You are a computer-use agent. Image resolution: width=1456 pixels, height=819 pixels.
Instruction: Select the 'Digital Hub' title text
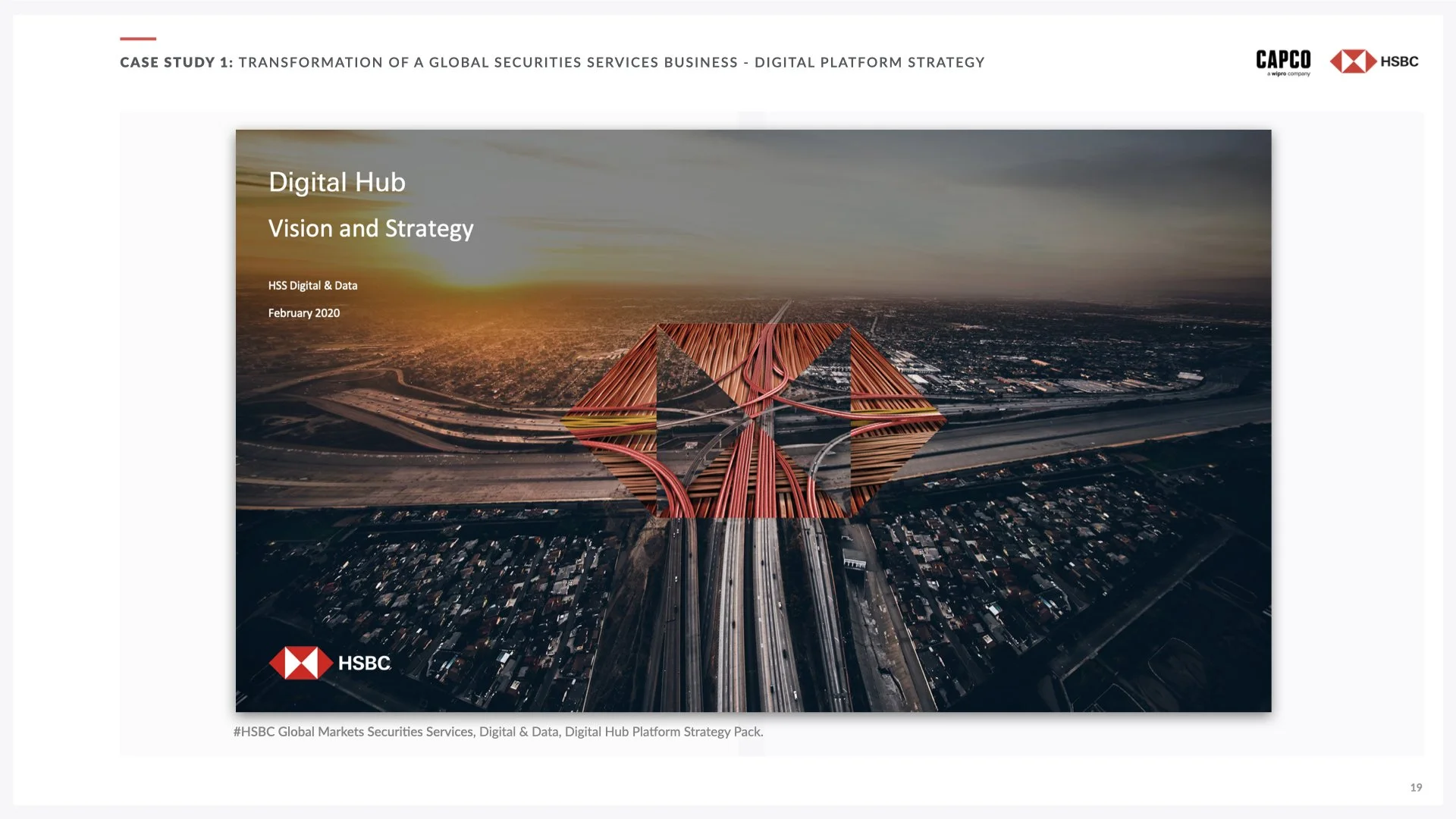tap(337, 182)
